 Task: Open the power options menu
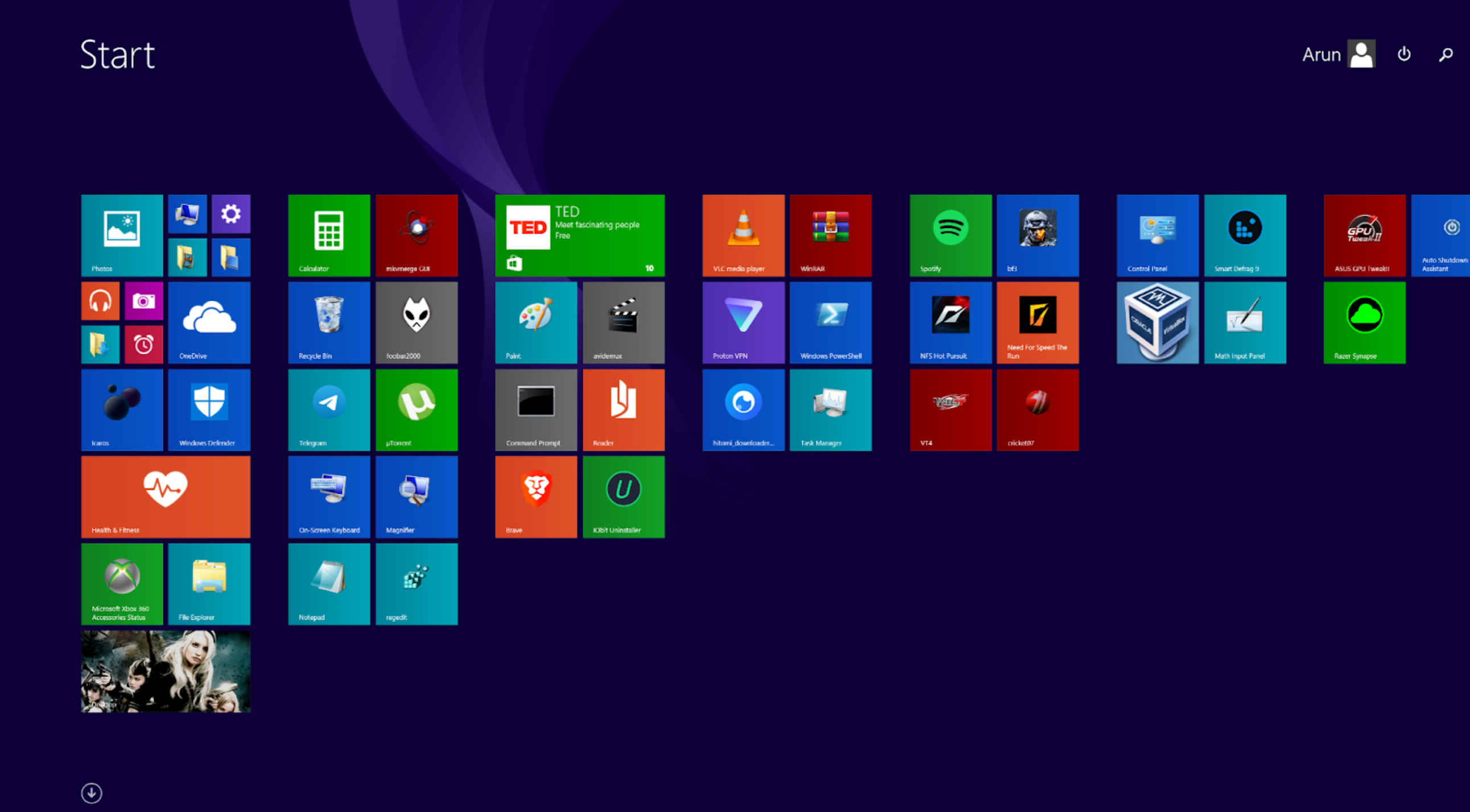coord(1404,54)
